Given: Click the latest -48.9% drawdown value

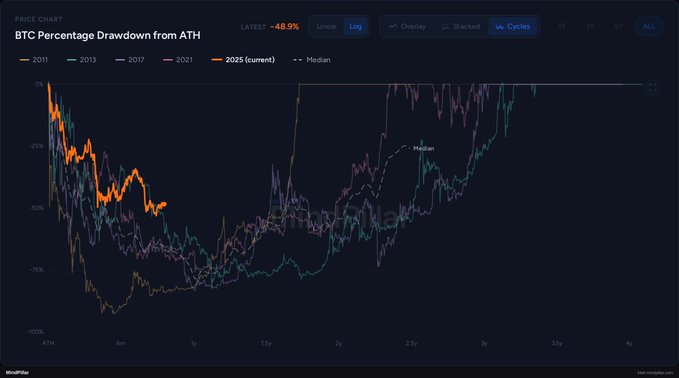Looking at the screenshot, I should (285, 26).
